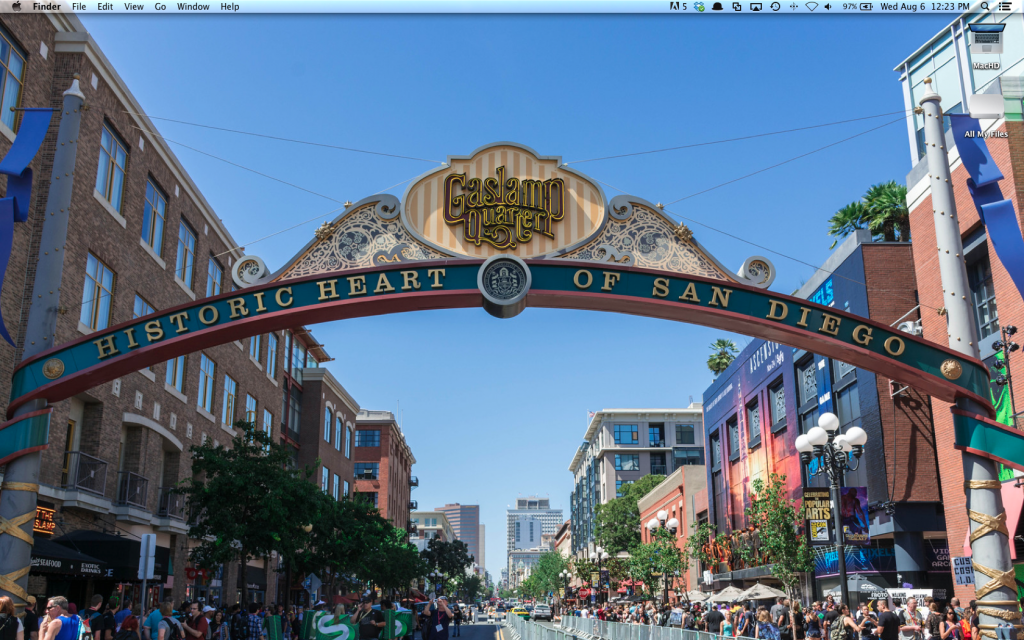Image resolution: width=1024 pixels, height=640 pixels.
Task: Click the date and time Wed Aug 6
Action: coord(925,7)
